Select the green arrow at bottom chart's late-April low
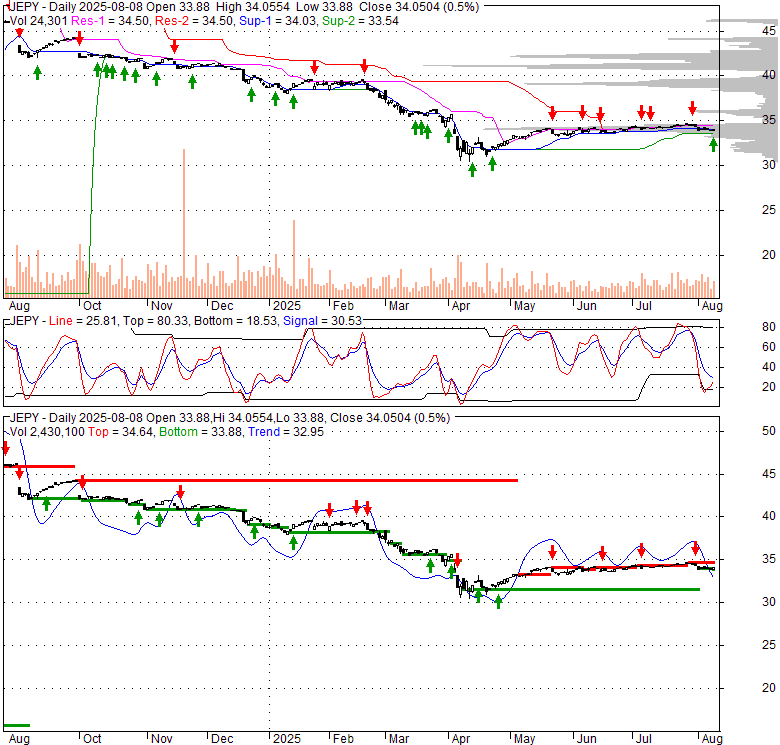The width and height of the screenshot is (780, 745). 498,601
